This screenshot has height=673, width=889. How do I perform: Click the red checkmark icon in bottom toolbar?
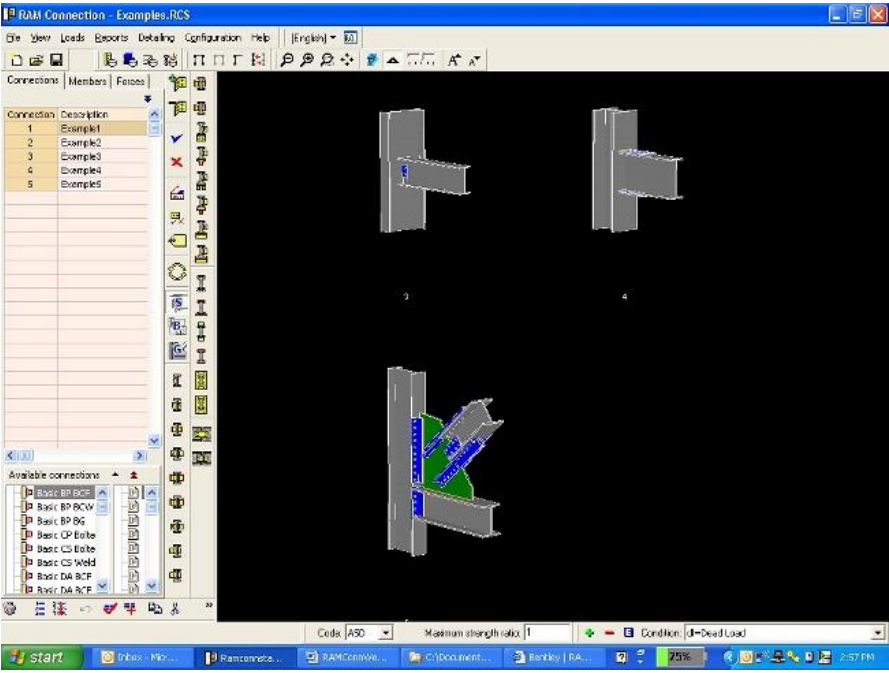[x=109, y=609]
